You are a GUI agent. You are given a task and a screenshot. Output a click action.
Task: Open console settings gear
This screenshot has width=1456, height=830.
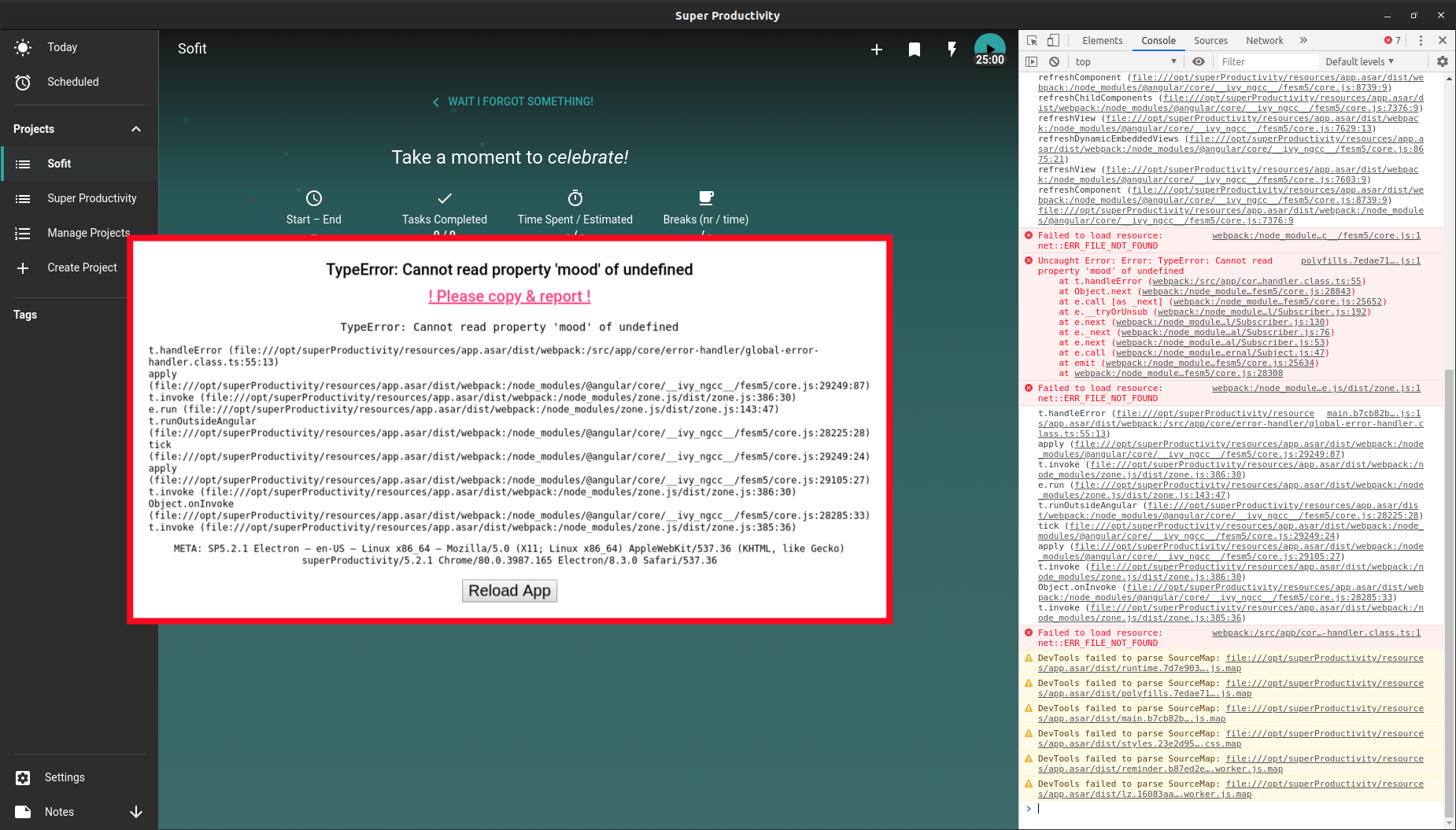point(1443,61)
